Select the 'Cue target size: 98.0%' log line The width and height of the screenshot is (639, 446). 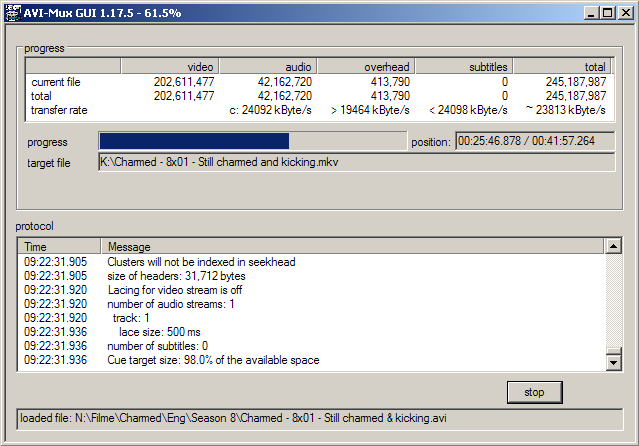tap(213, 360)
